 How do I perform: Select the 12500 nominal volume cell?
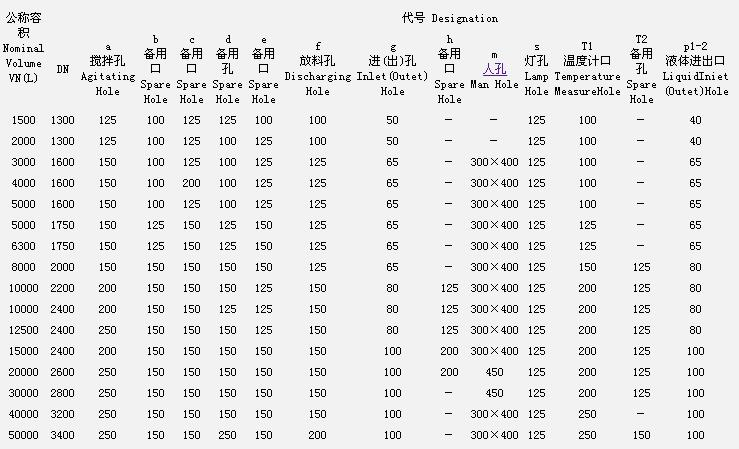click(23, 330)
